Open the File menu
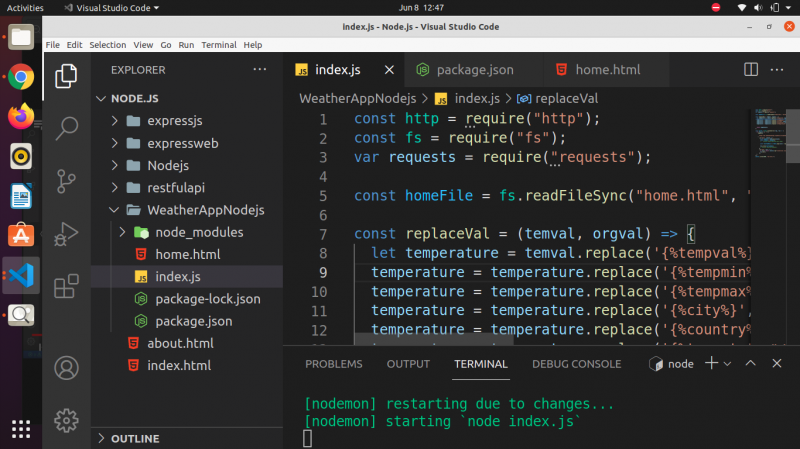The width and height of the screenshot is (800, 449). pos(53,45)
